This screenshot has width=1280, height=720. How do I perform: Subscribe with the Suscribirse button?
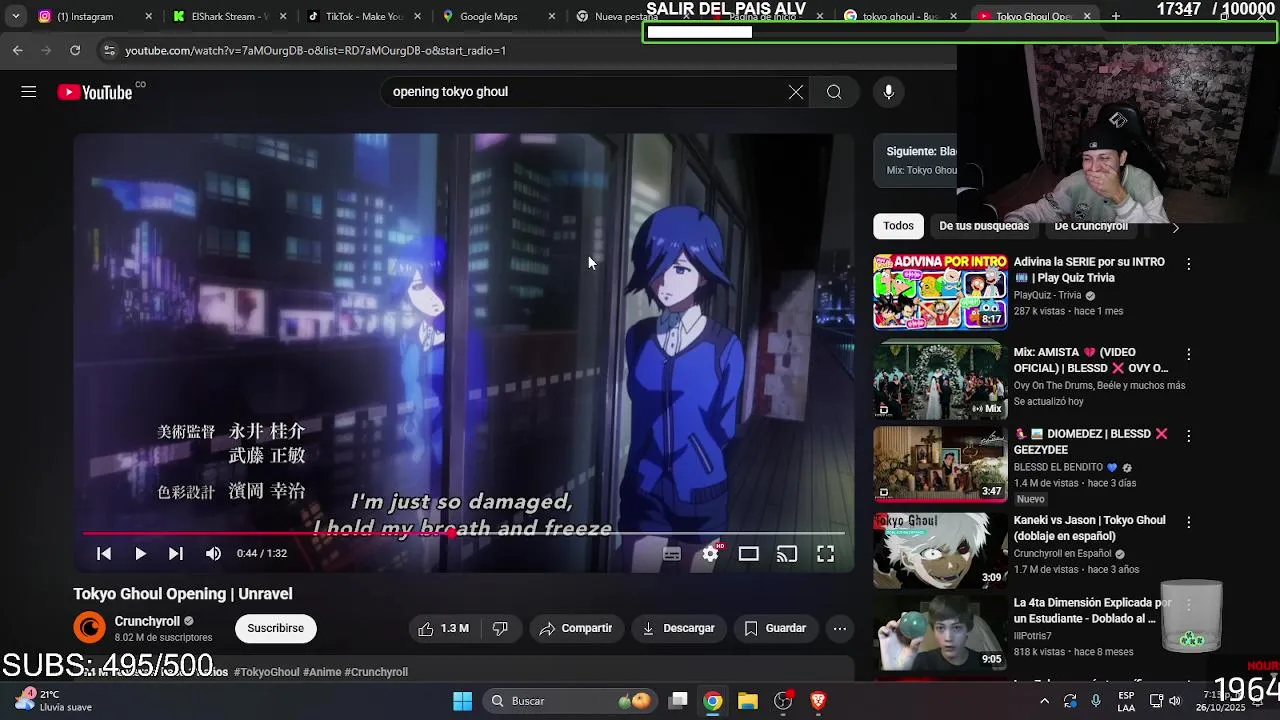click(x=275, y=628)
